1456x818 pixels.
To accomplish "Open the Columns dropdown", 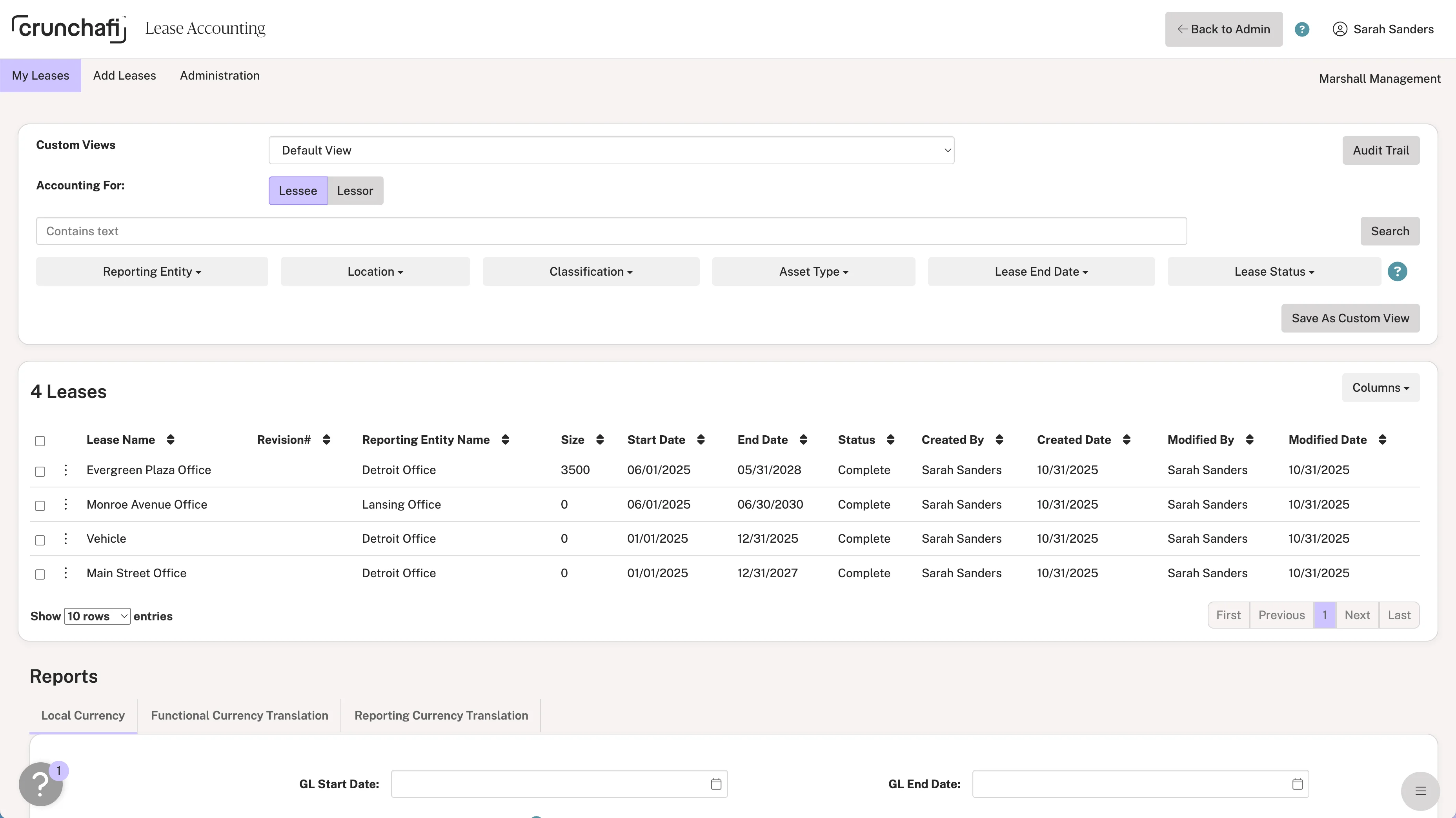I will 1380,388.
